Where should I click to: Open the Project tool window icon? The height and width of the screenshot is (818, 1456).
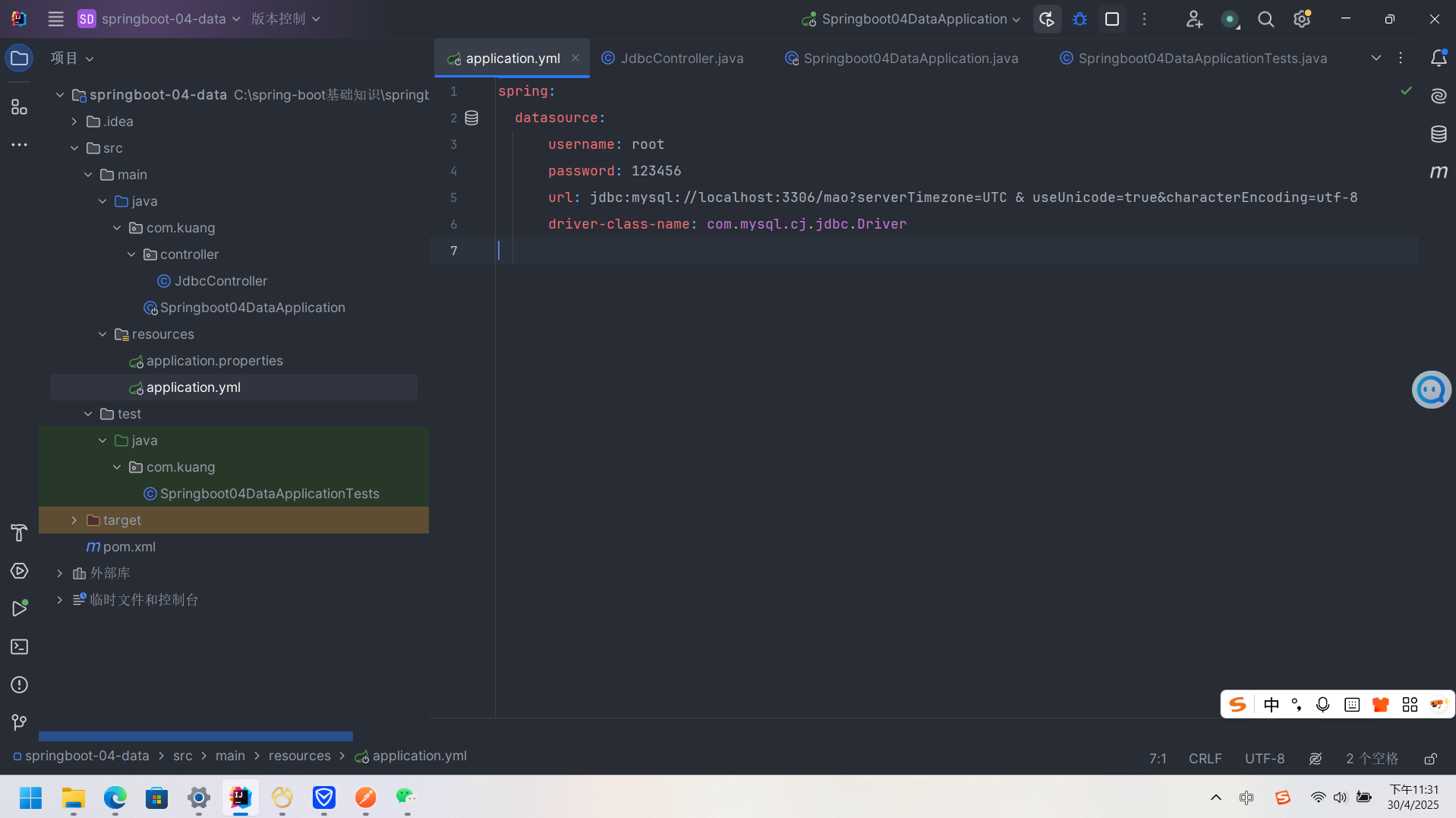19,58
